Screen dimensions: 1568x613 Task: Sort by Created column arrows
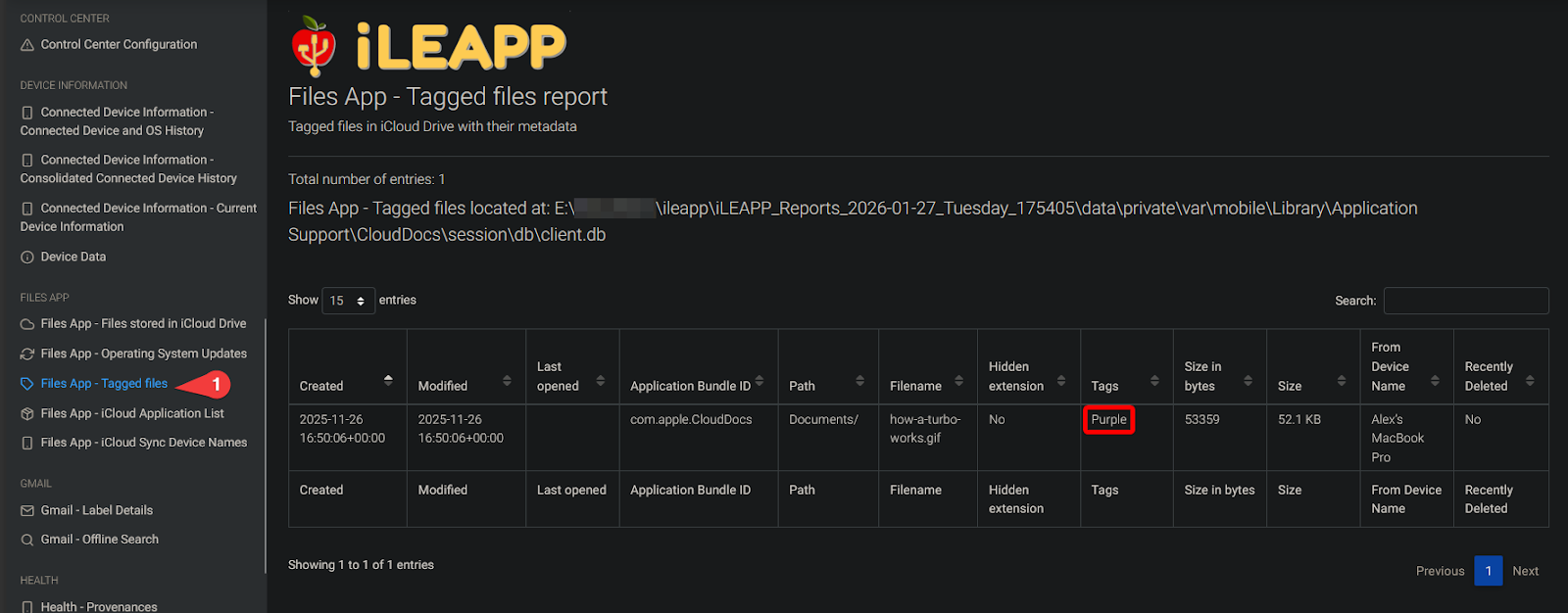(x=388, y=380)
